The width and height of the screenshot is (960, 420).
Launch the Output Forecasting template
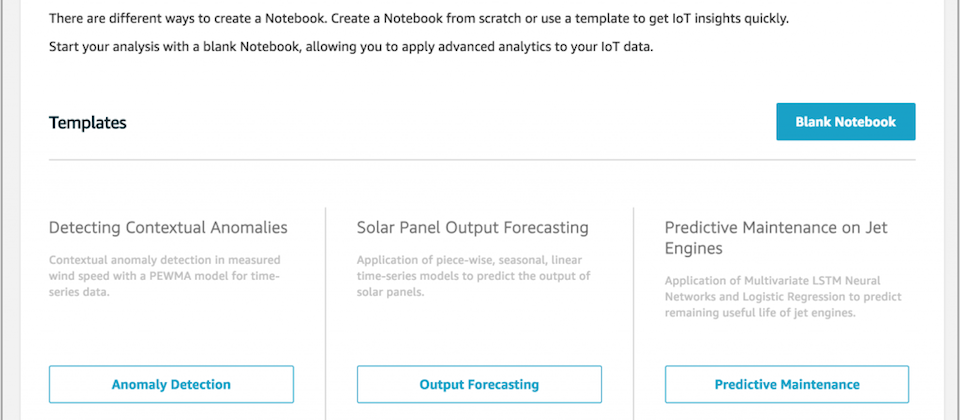[479, 384]
